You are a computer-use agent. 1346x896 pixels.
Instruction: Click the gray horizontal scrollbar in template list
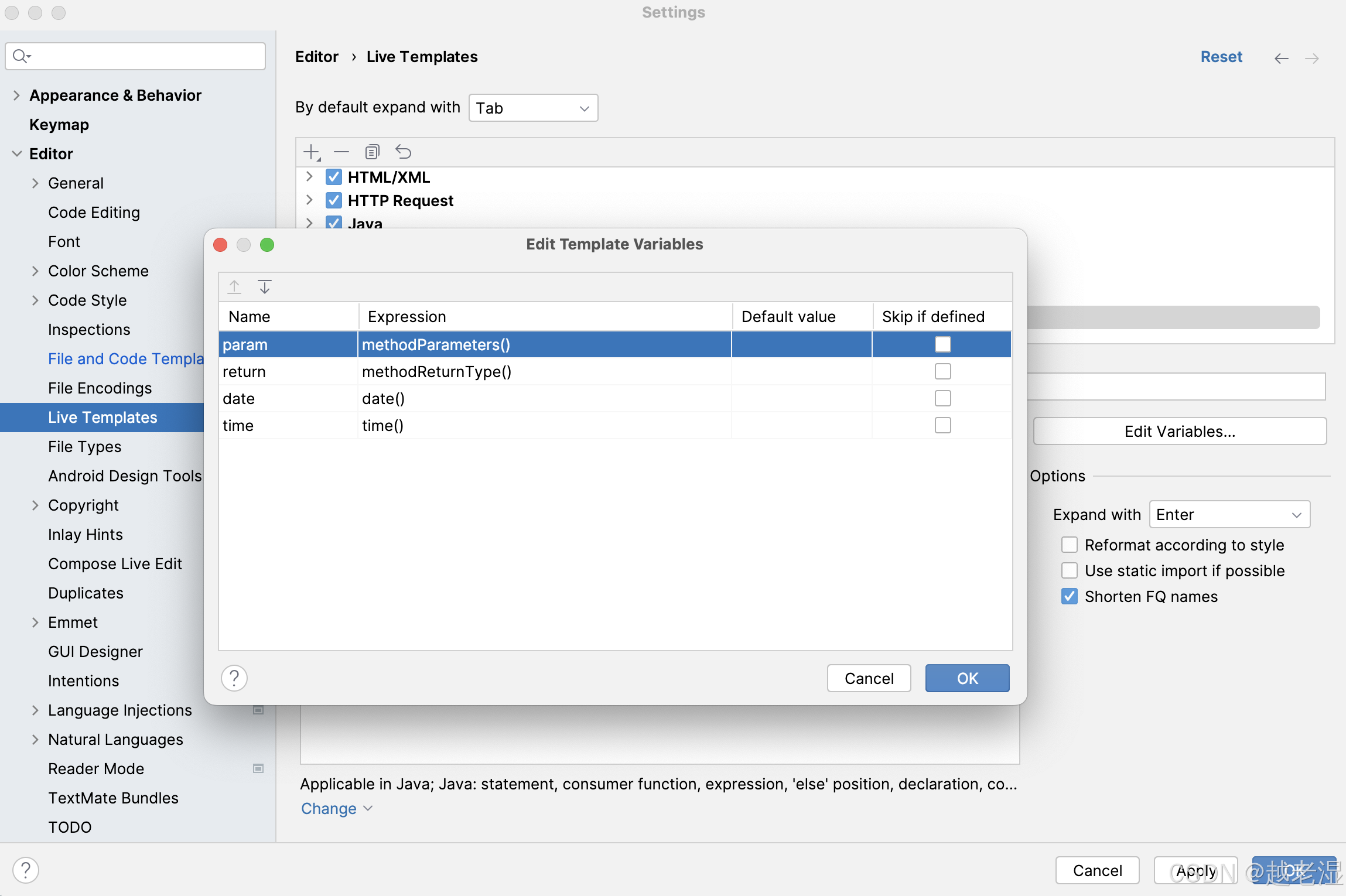coord(1173,317)
